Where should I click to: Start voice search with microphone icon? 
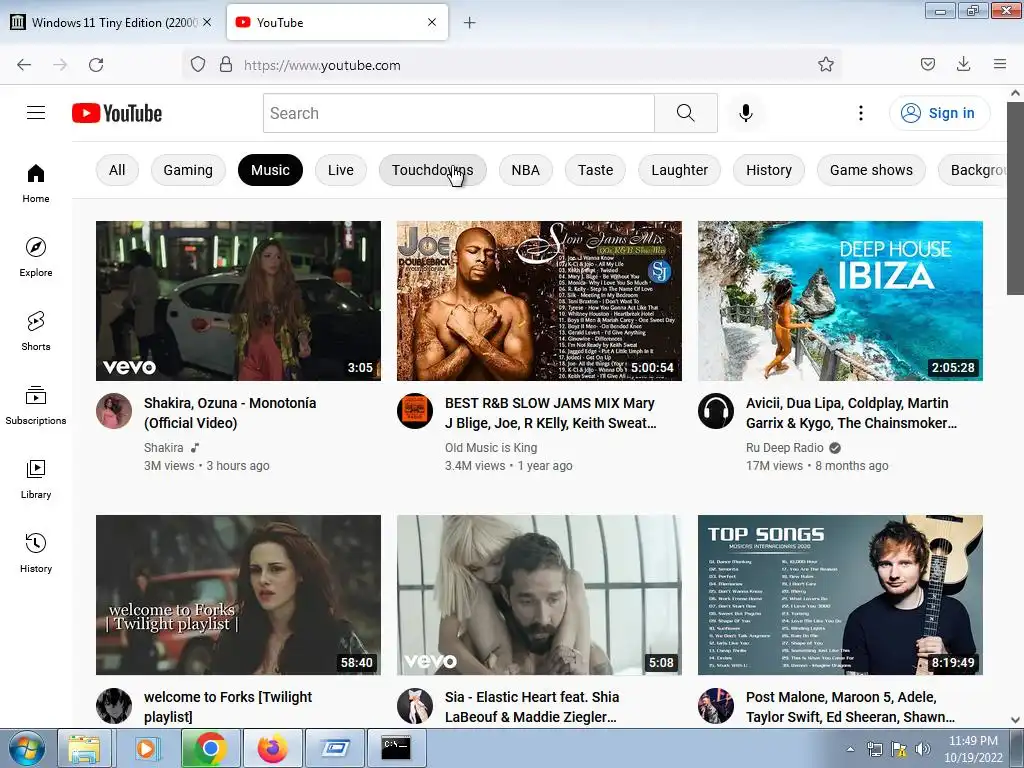click(746, 113)
